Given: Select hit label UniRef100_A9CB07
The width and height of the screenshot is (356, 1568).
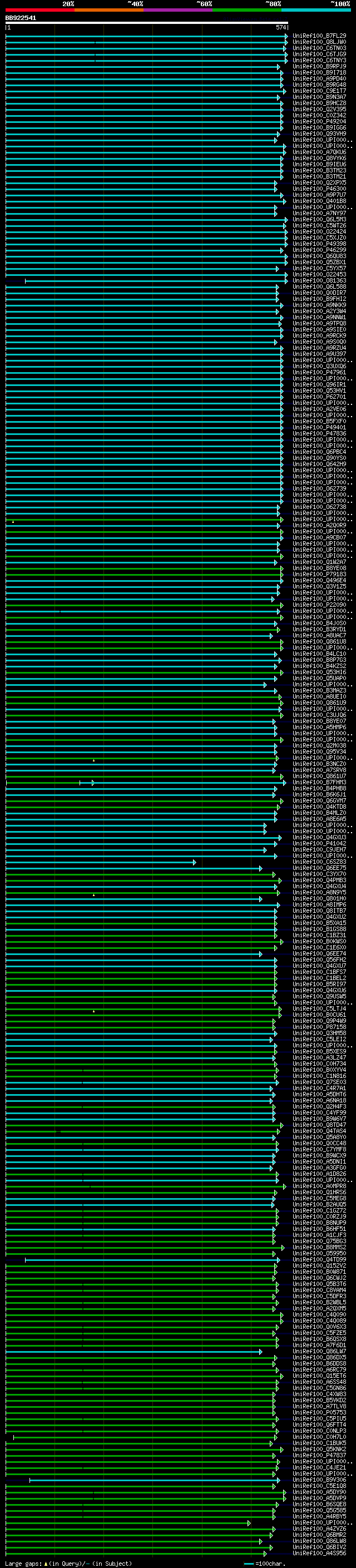Looking at the screenshot, I should (x=319, y=537).
